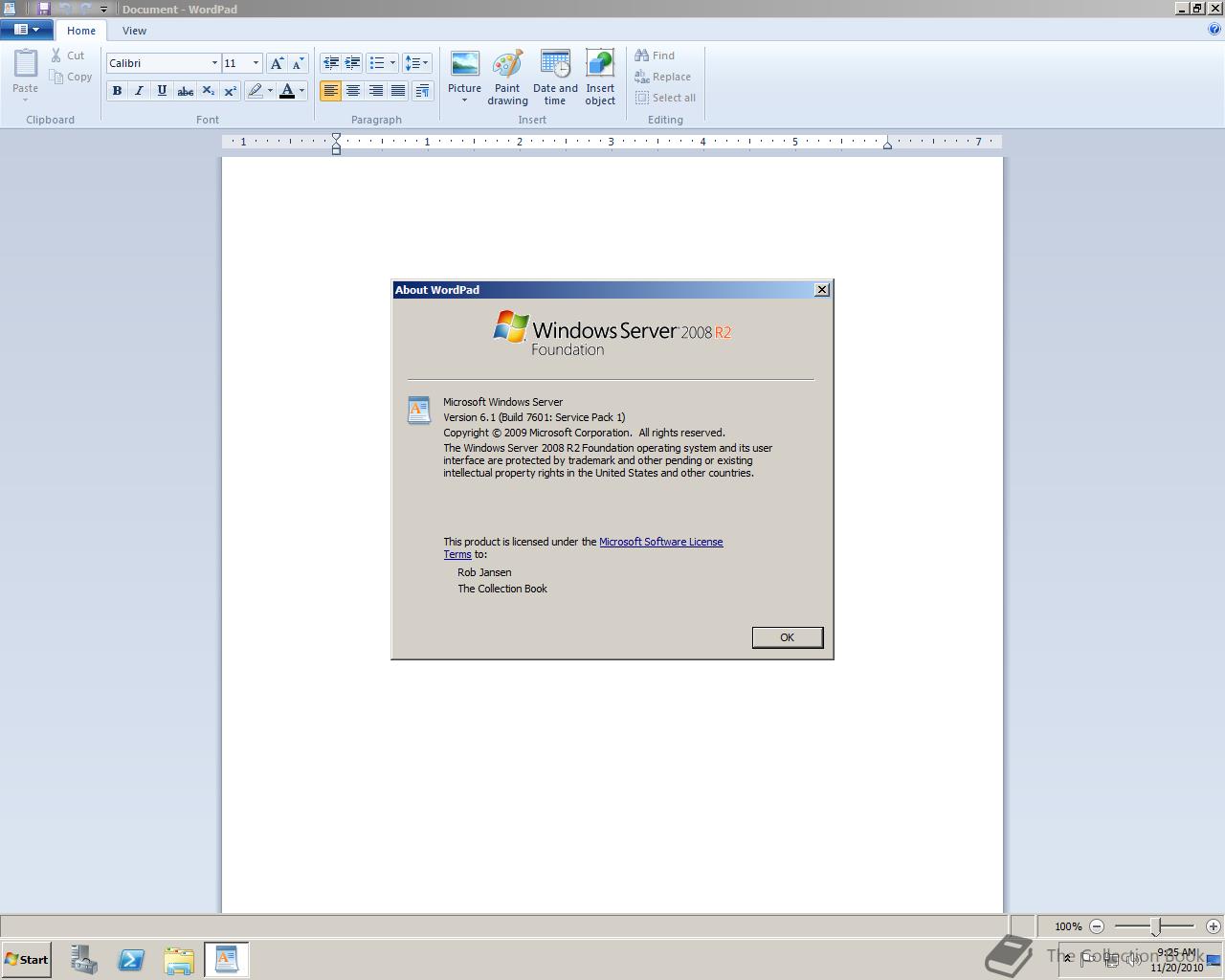The height and width of the screenshot is (980, 1225).
Task: Open the volume speaker tray icon
Action: (x=1132, y=960)
